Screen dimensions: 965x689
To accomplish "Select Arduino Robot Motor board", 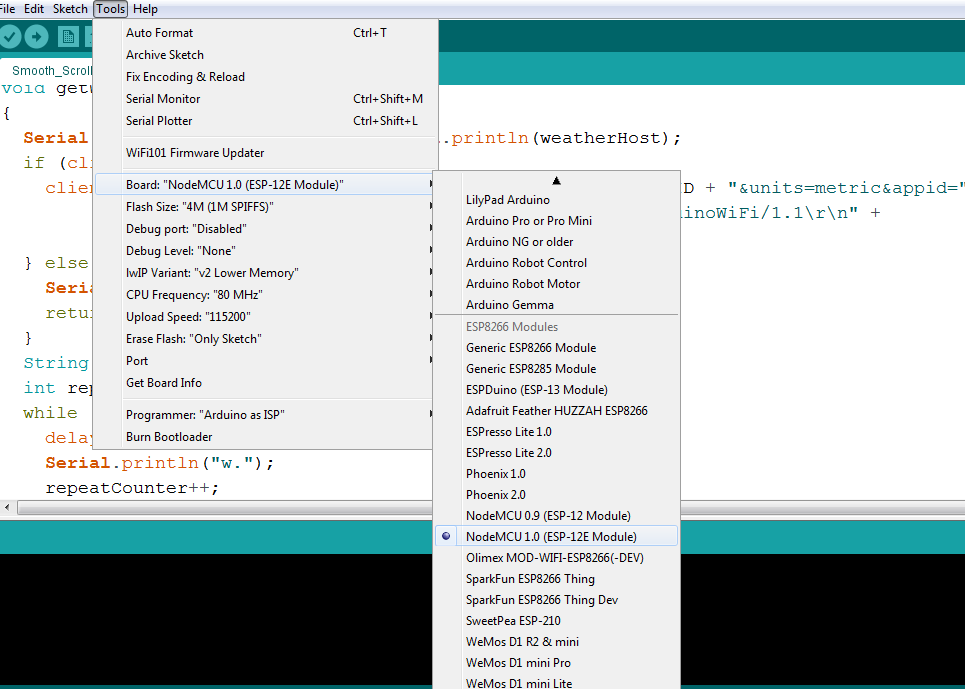I will click(556, 284).
